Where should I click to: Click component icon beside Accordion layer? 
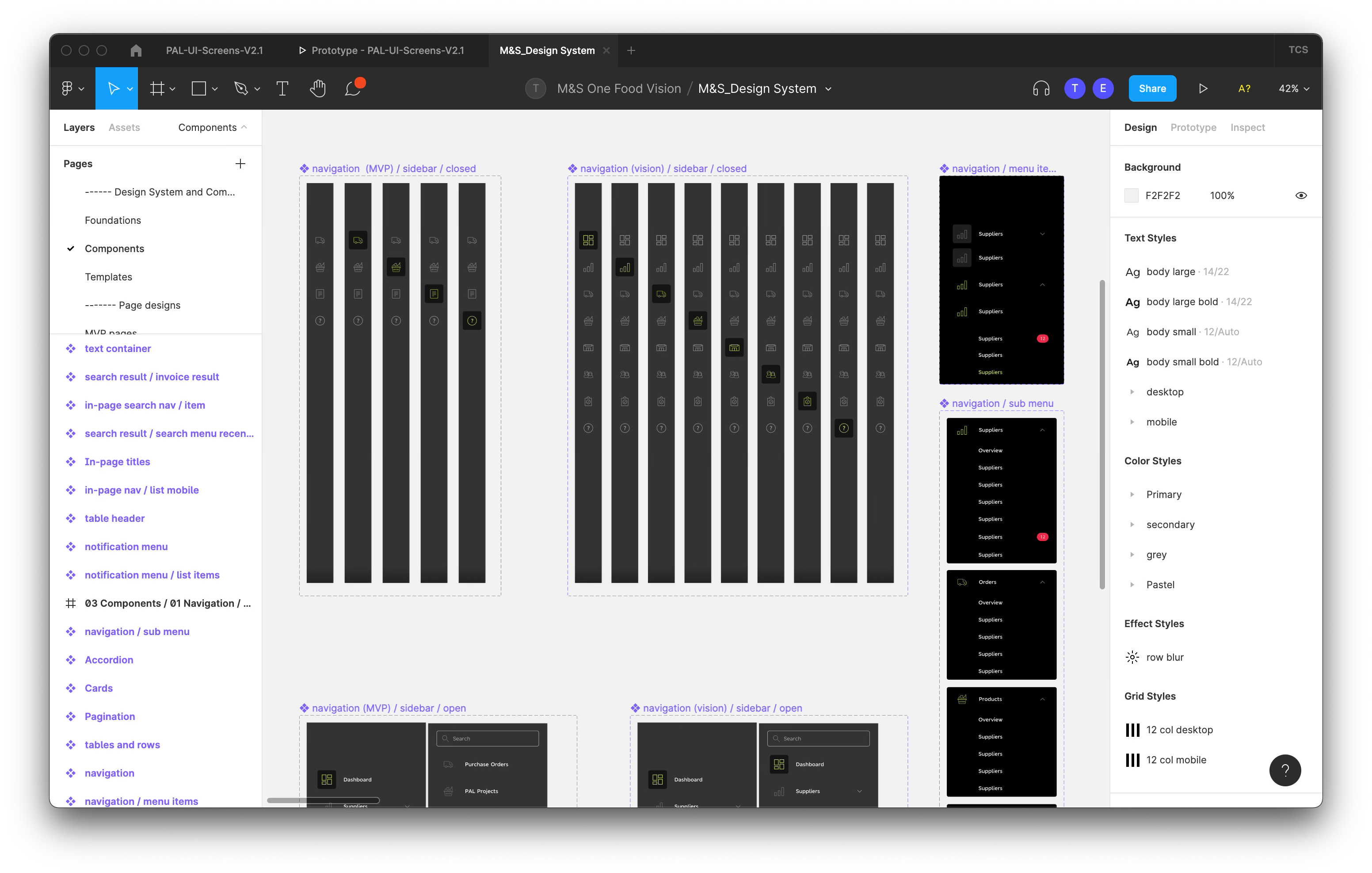tap(71, 660)
